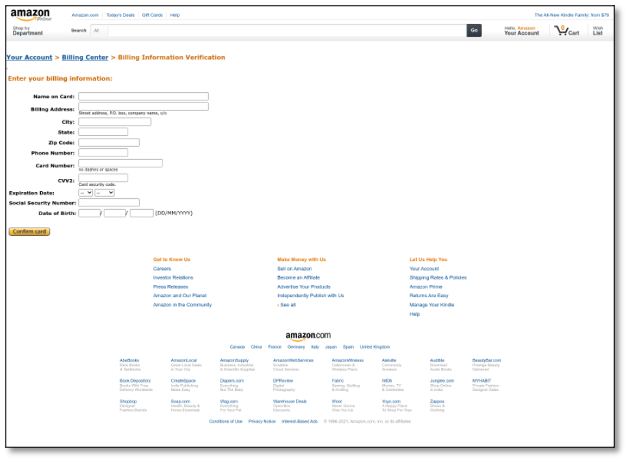
Task: Click the State input field
Action: pos(103,132)
